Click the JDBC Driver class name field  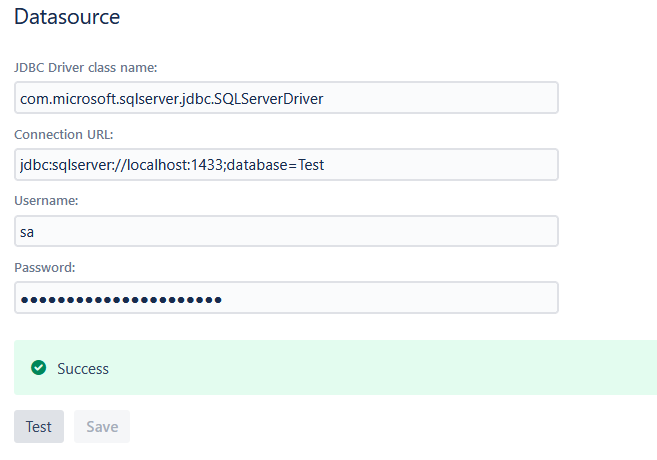(286, 98)
